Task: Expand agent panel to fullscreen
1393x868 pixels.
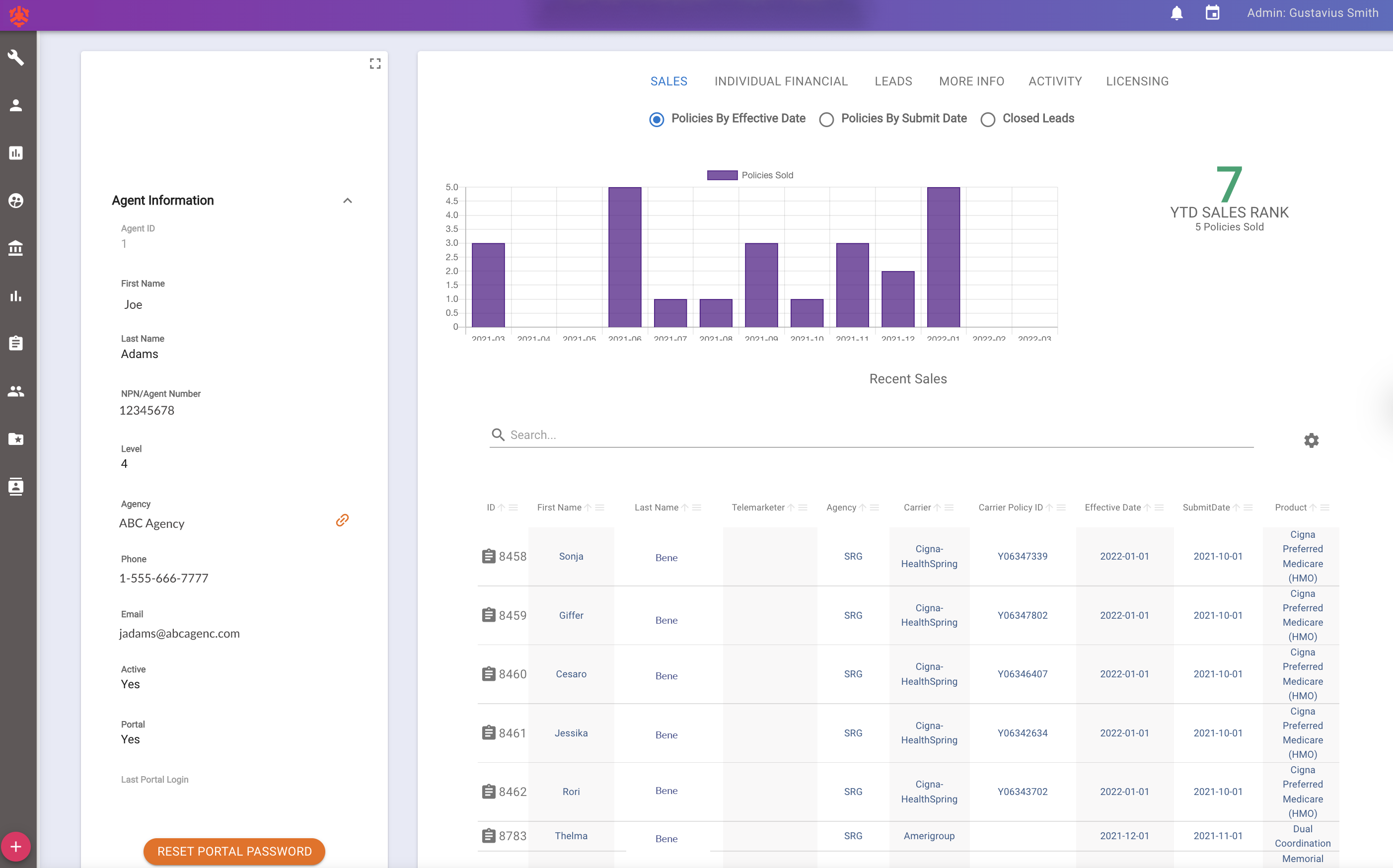Action: tap(375, 64)
